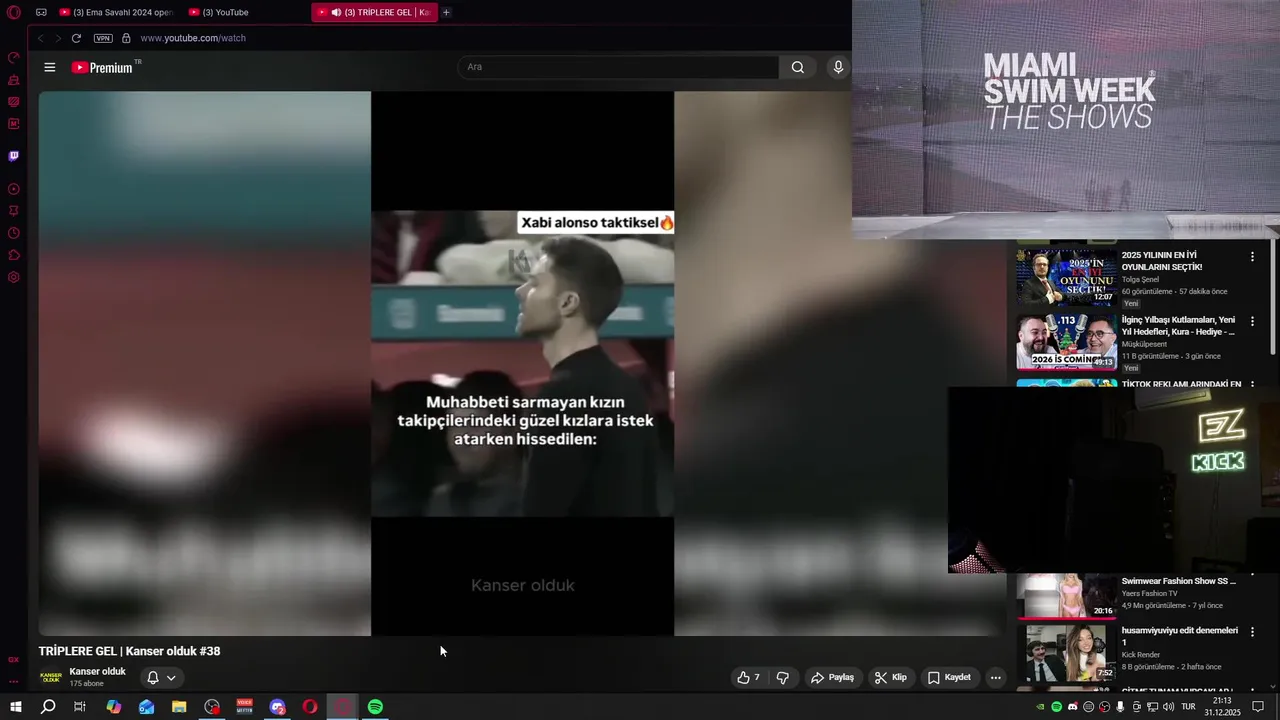The height and width of the screenshot is (720, 1280).
Task: Go to YouTube Premium home logo
Action: click(x=102, y=67)
